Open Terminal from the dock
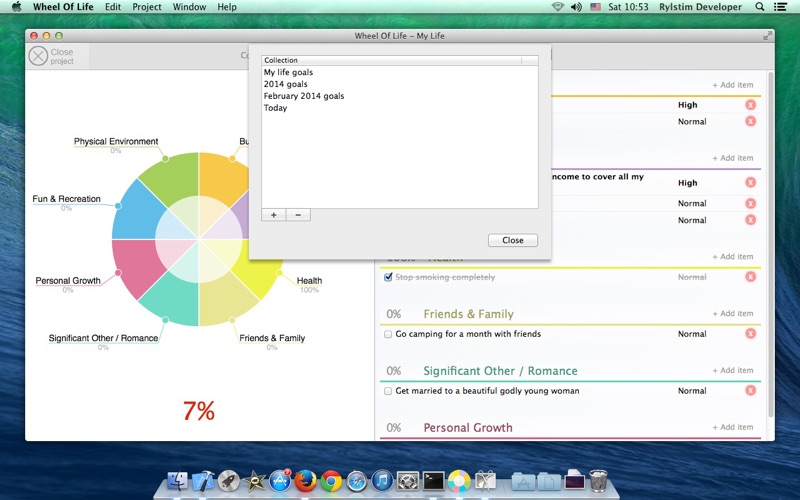Screen dimensions: 800x500 (433, 481)
